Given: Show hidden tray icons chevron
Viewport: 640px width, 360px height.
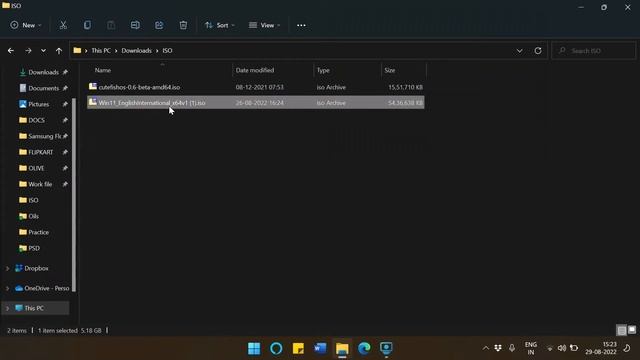Looking at the screenshot, I should pos(485,348).
